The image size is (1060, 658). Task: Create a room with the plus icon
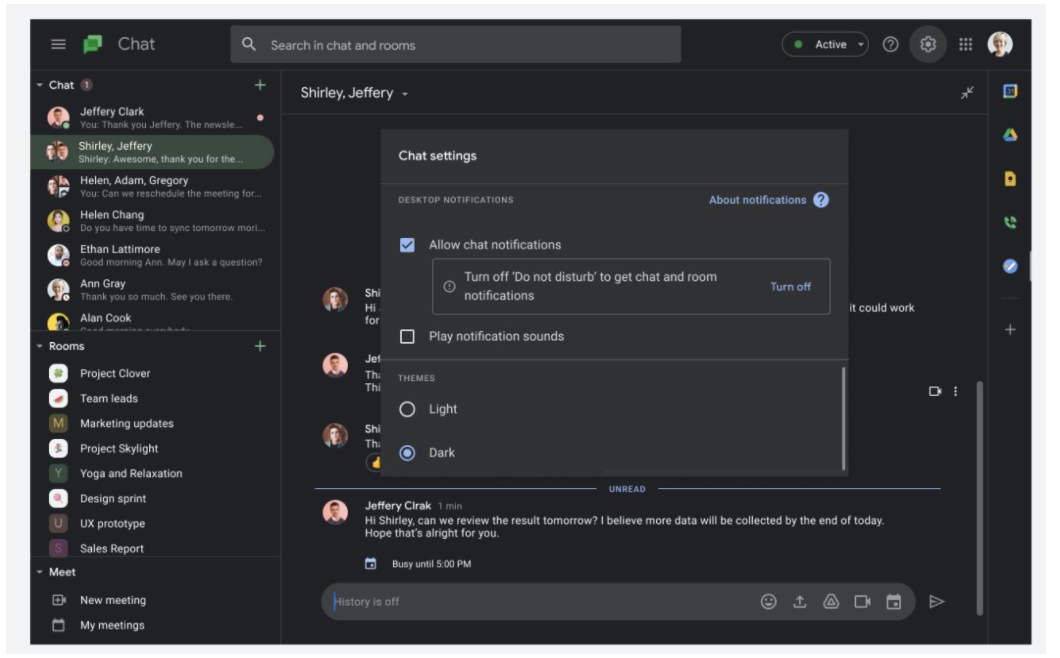coord(260,346)
